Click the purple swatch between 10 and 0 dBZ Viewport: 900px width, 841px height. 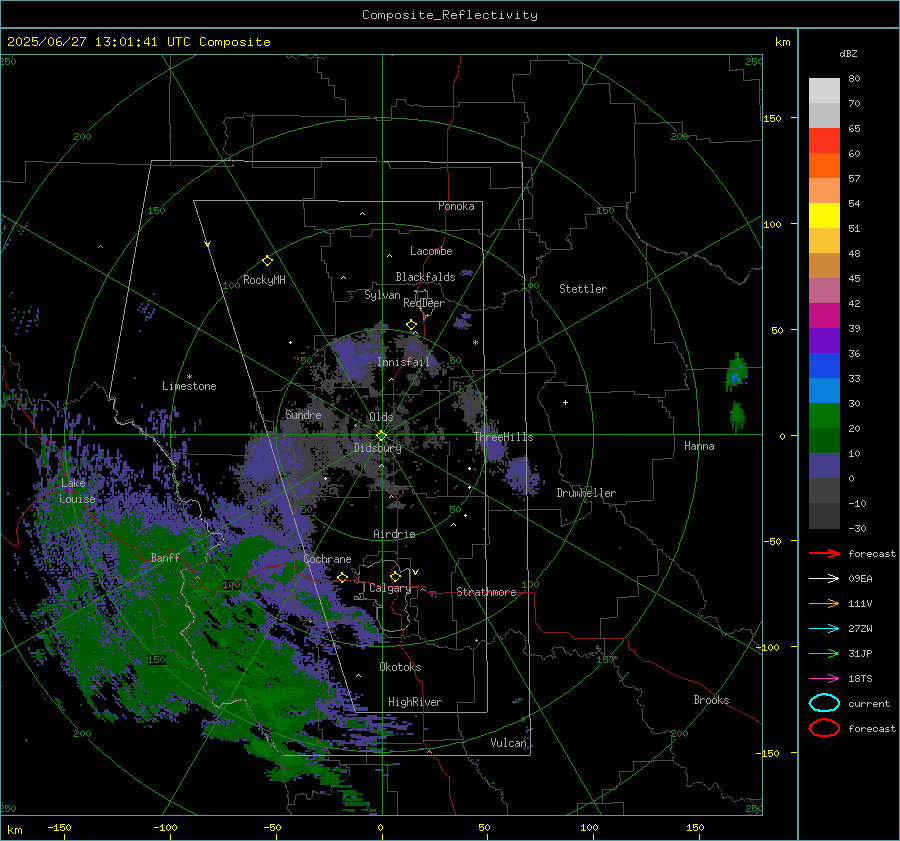pyautogui.click(x=824, y=466)
